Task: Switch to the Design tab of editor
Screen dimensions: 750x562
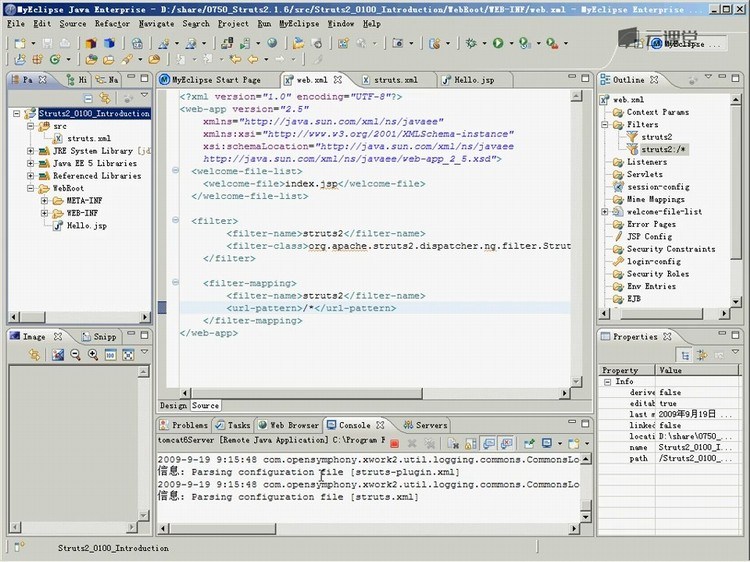Action: (173, 405)
